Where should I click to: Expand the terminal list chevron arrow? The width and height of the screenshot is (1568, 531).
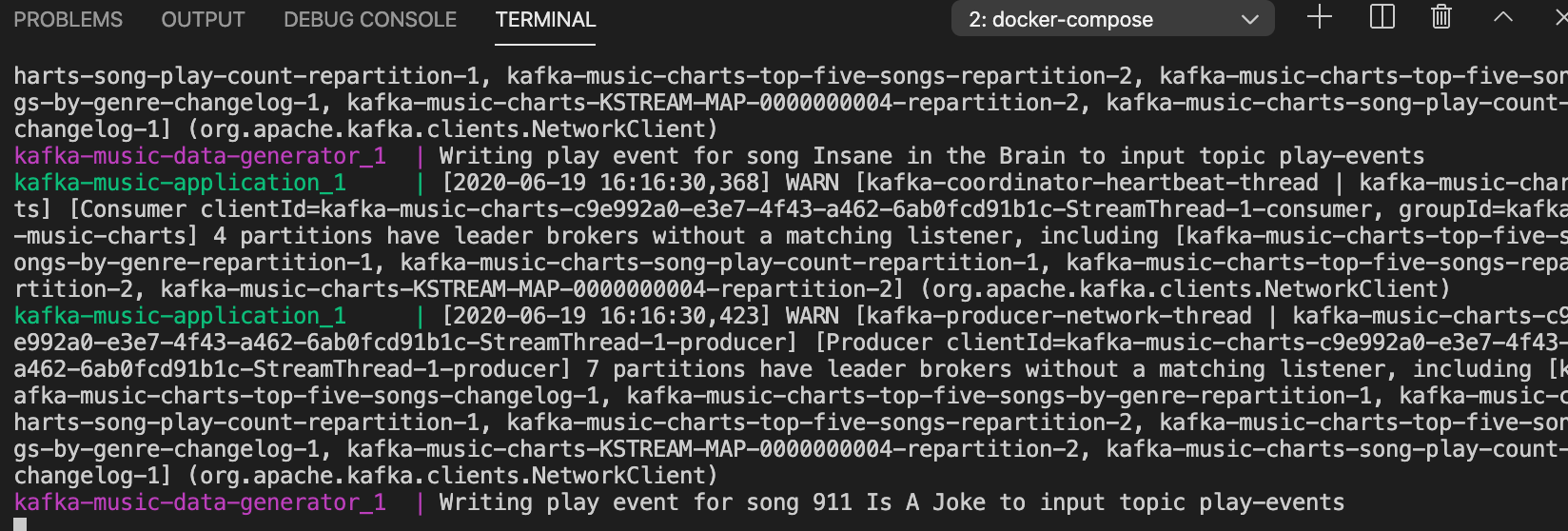[x=1250, y=20]
